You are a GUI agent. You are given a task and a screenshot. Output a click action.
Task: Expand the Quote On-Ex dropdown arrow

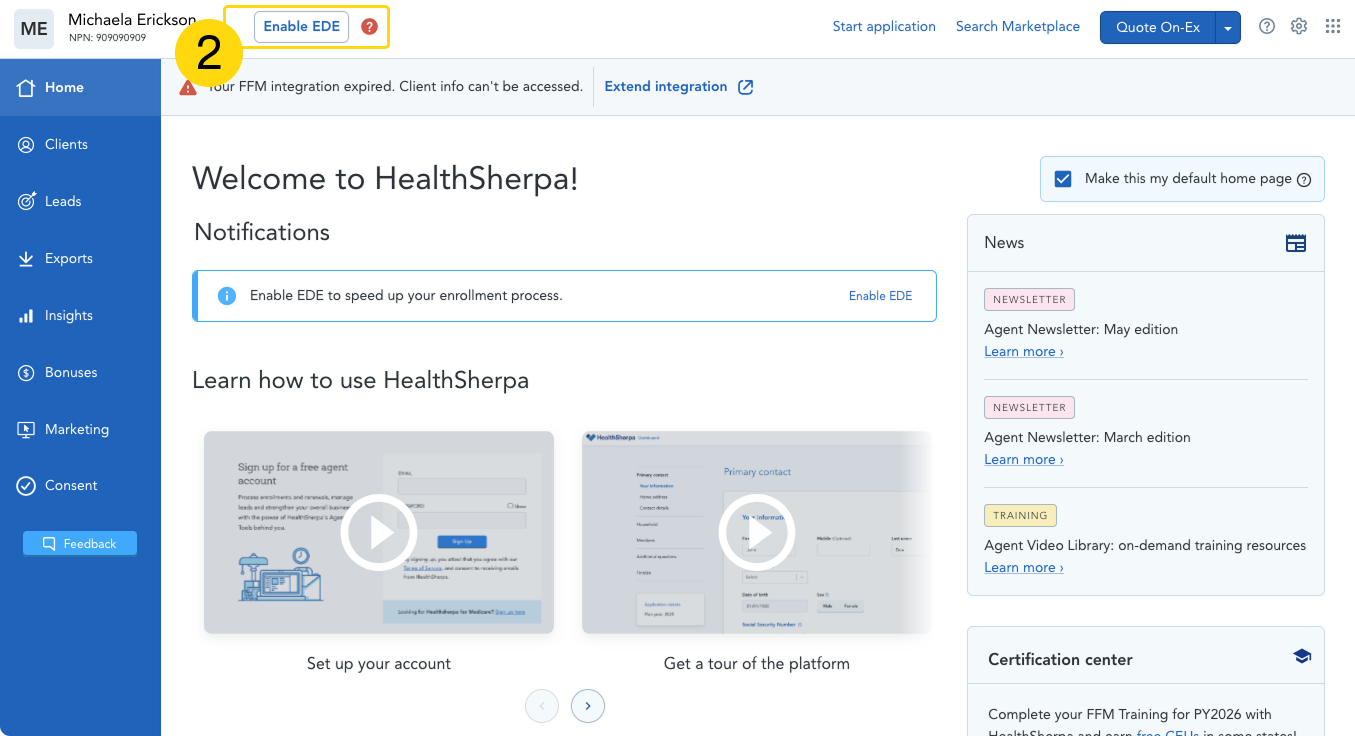coord(1228,28)
